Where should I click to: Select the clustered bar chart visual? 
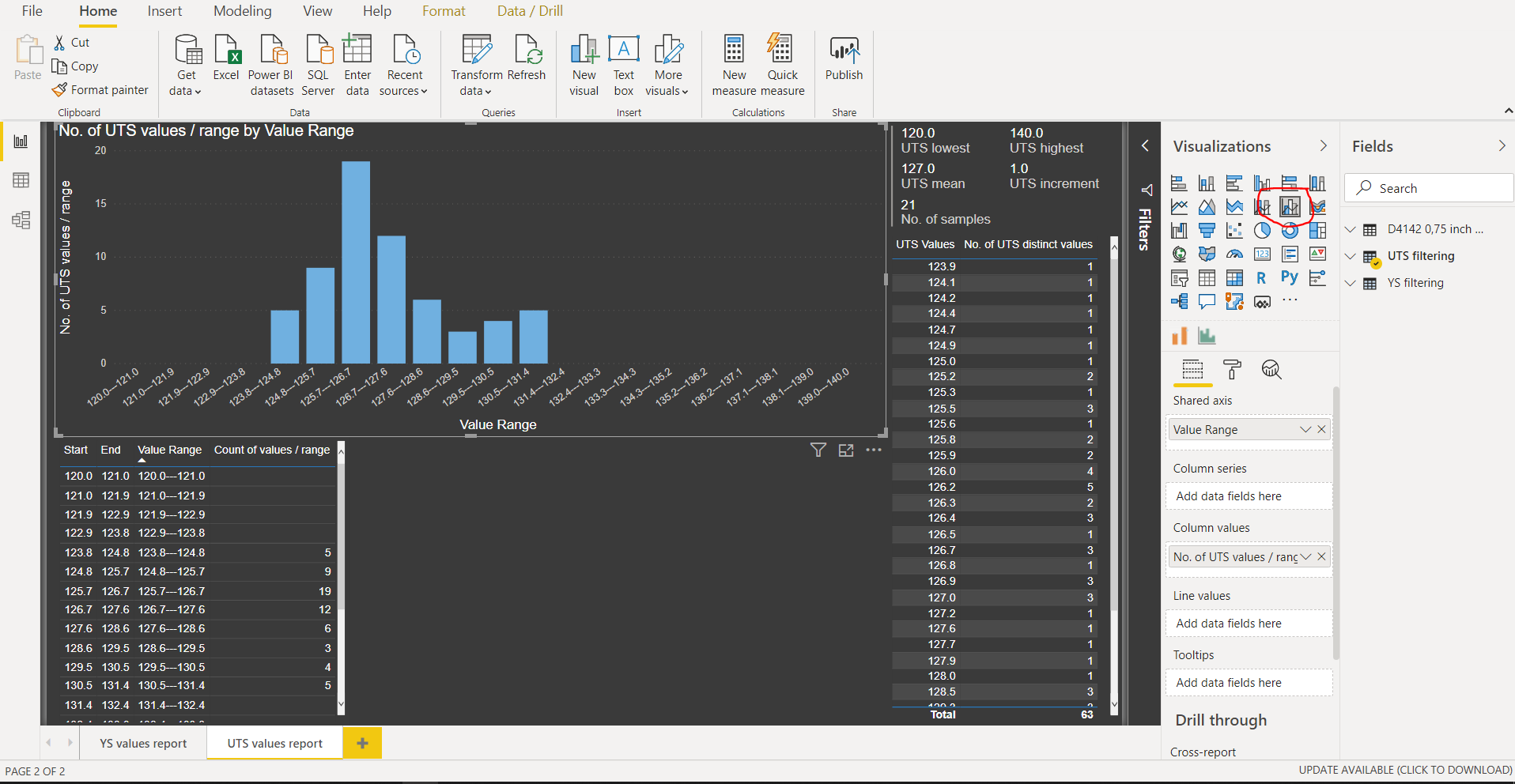tap(1234, 183)
